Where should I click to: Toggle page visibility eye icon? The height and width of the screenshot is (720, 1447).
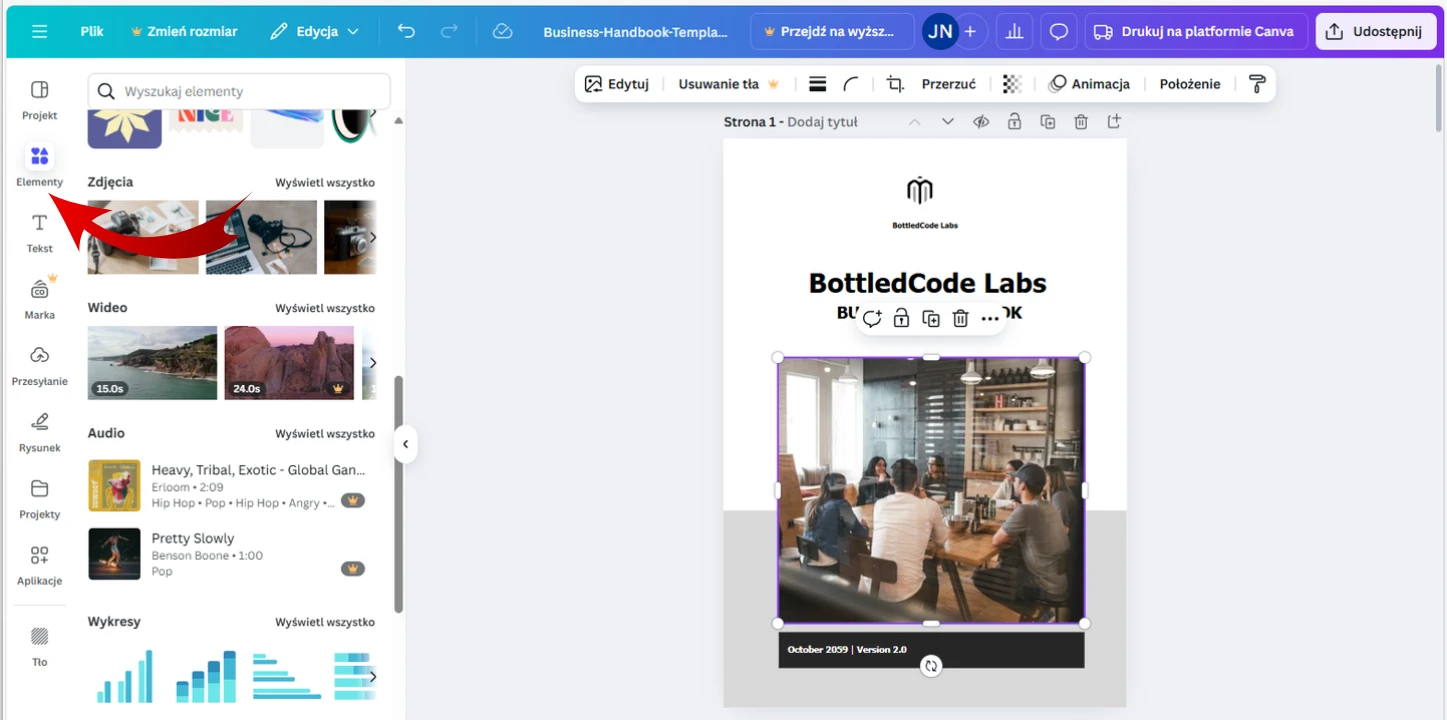coord(981,122)
